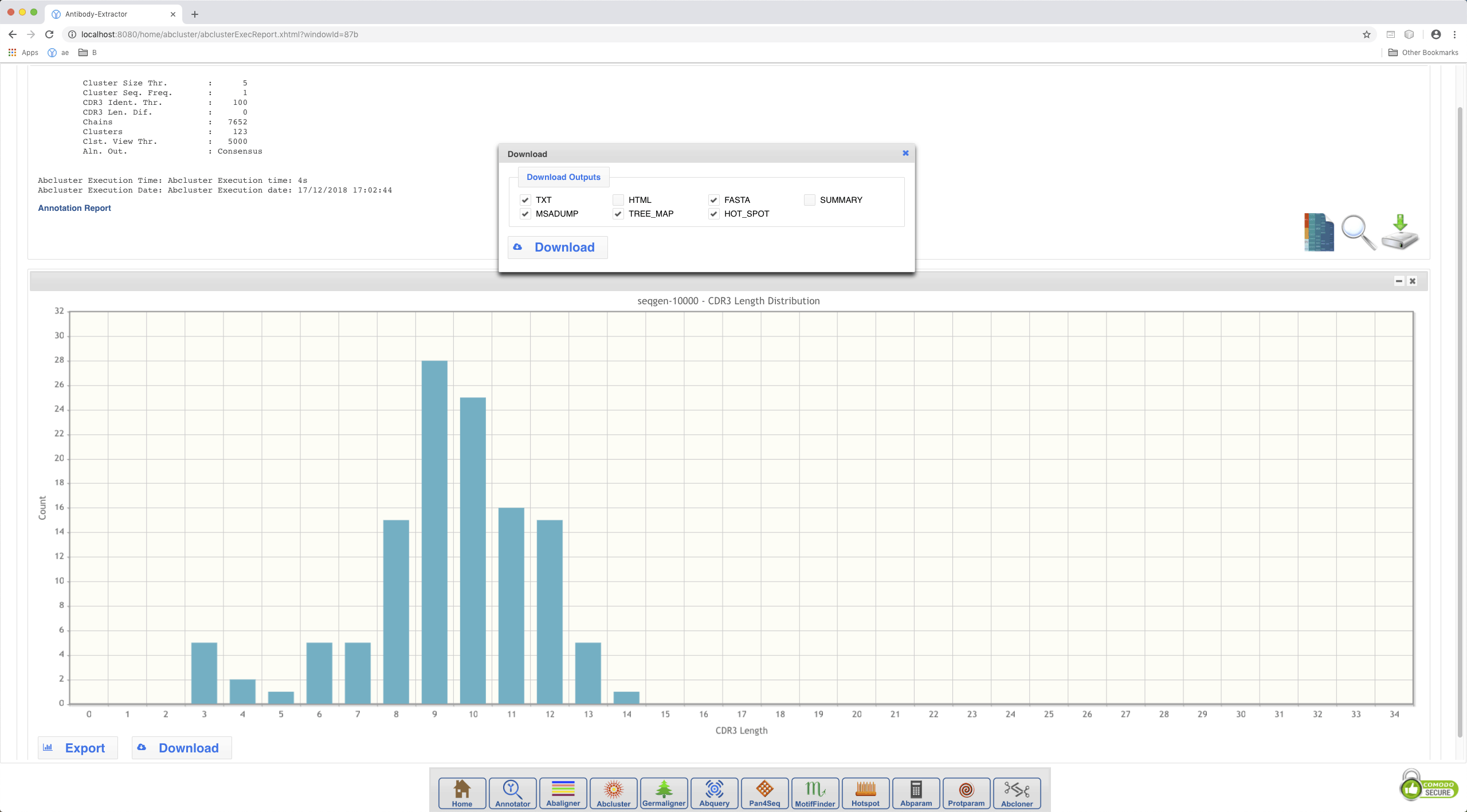The image size is (1467, 812).
Task: Open Apps shortcut in bookmarks bar
Action: [x=23, y=52]
